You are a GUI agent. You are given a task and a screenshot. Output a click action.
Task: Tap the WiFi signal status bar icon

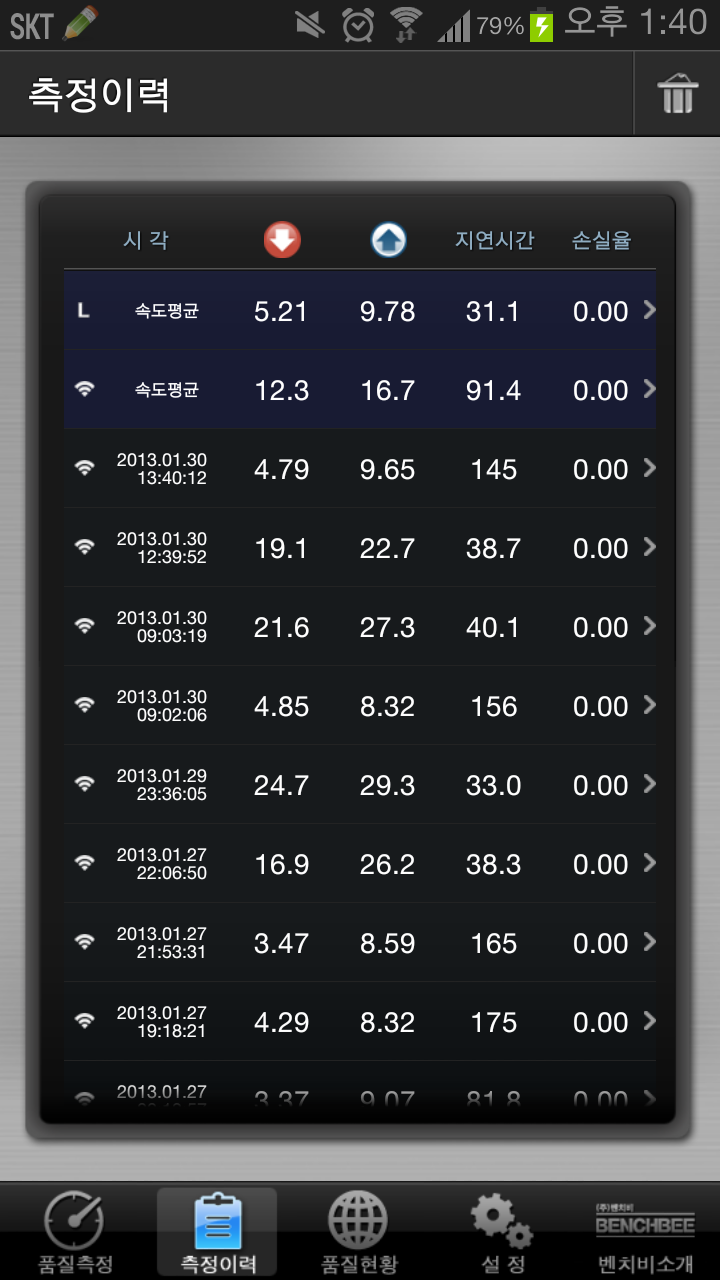click(x=406, y=24)
